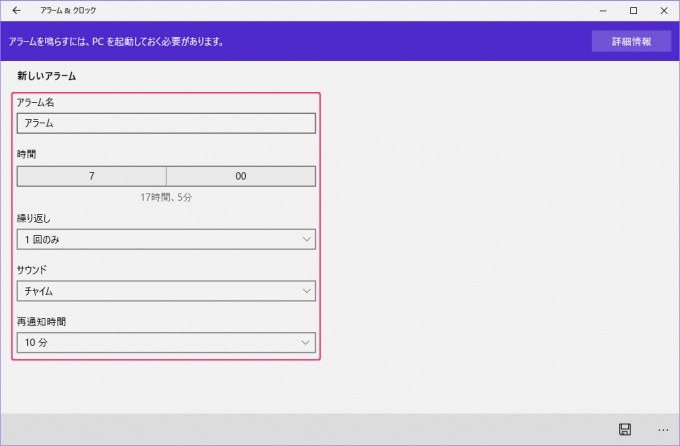Image resolution: width=680 pixels, height=446 pixels.
Task: Edit the アラーム名 text field
Action: (166, 123)
